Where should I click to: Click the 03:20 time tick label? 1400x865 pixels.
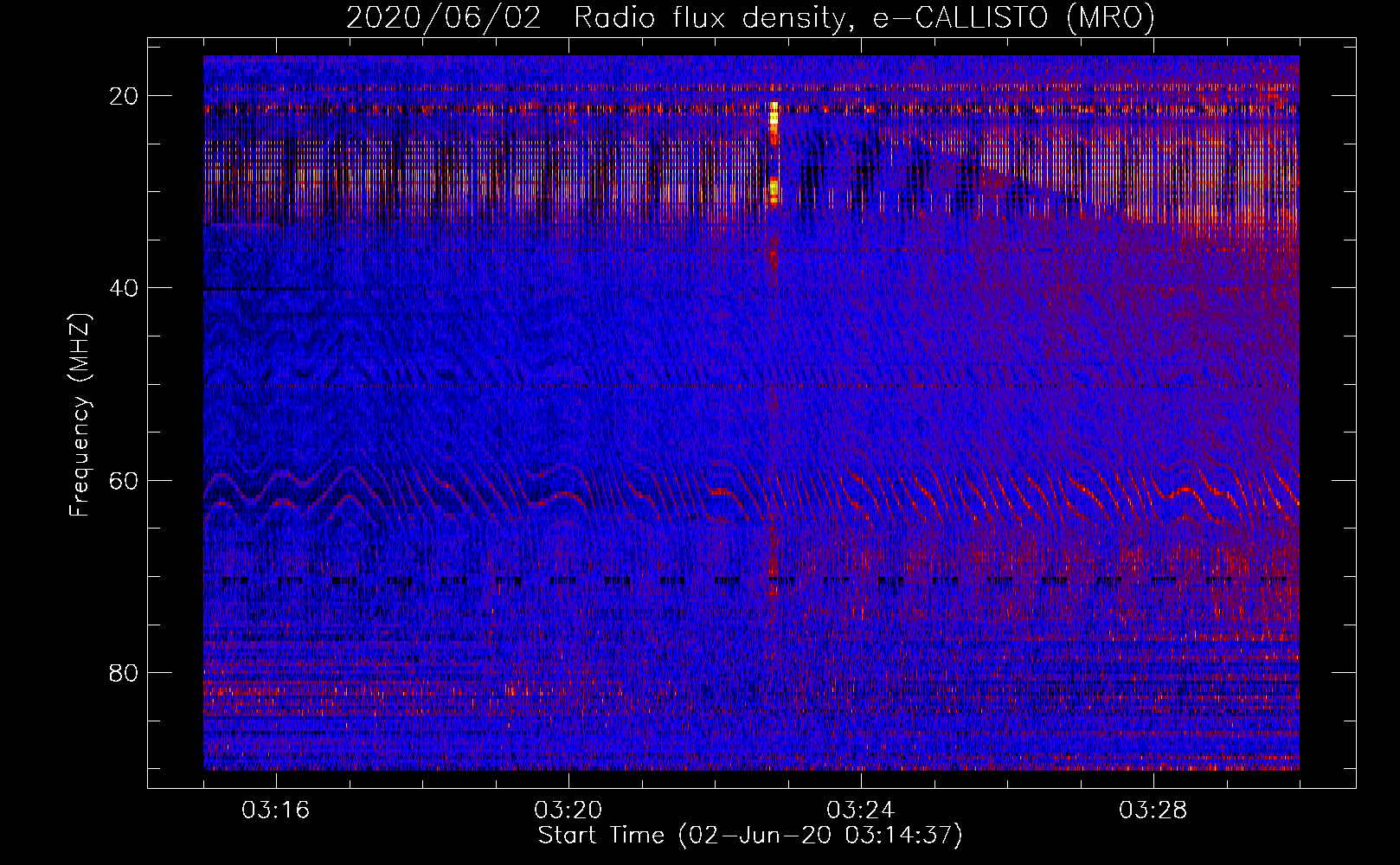point(568,811)
